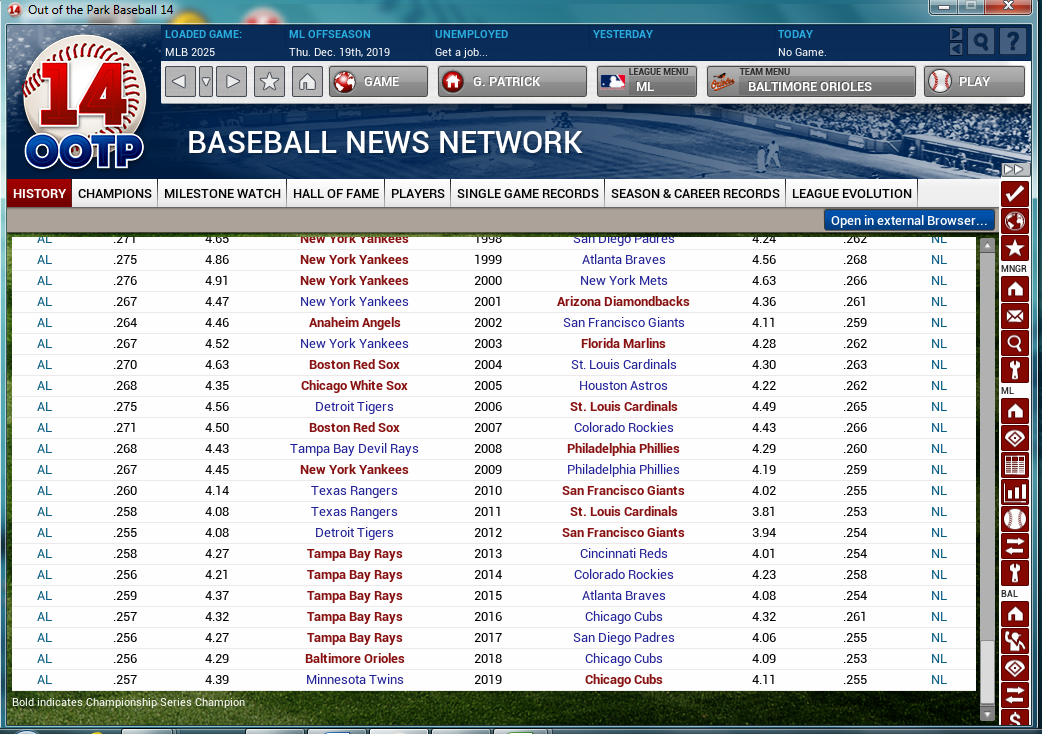Viewport: 1042px width, 734px height.
Task: Click the magnifying glass search icon at top right
Action: pyautogui.click(x=981, y=41)
